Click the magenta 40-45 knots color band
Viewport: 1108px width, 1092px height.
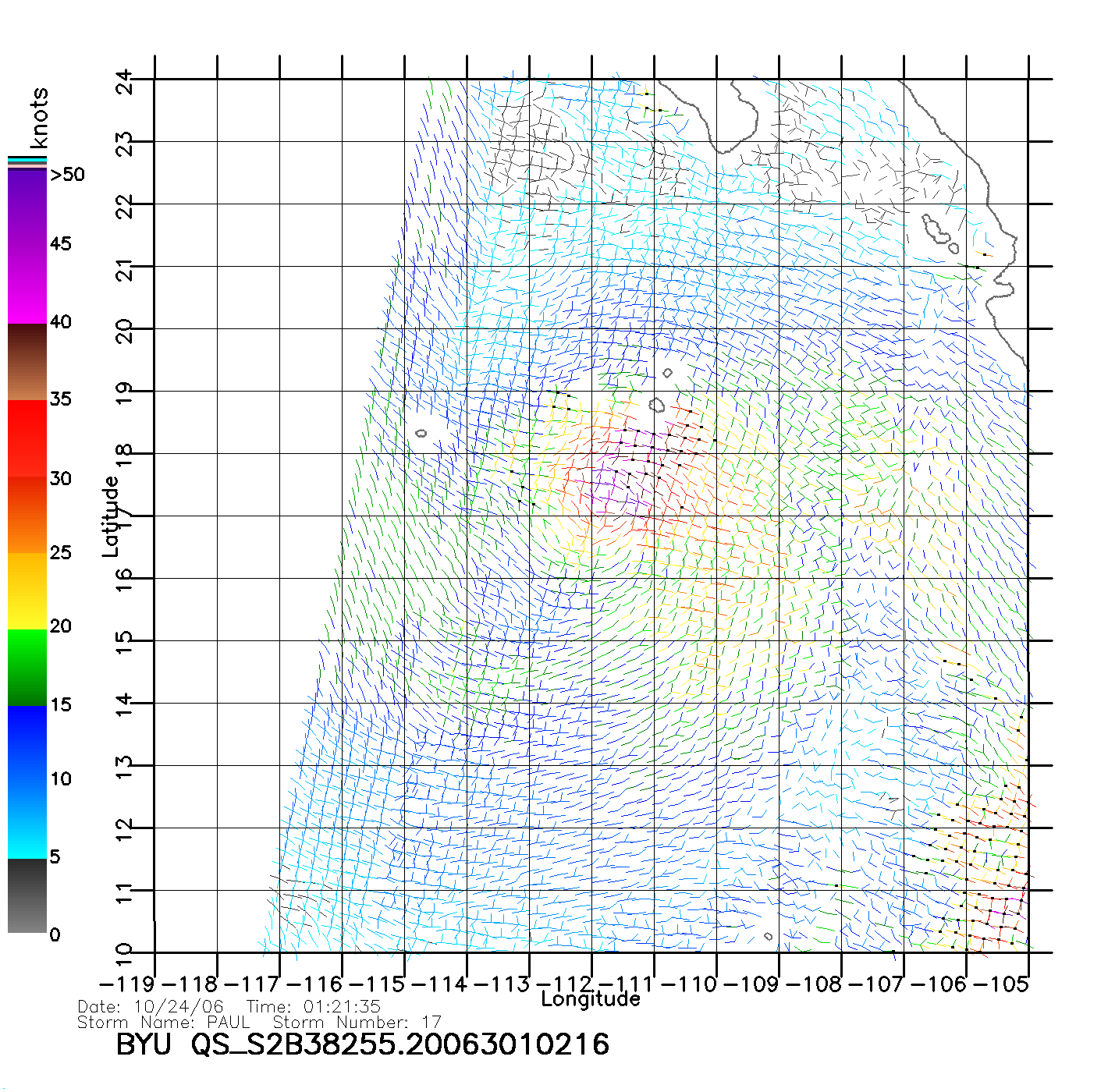coord(27,285)
